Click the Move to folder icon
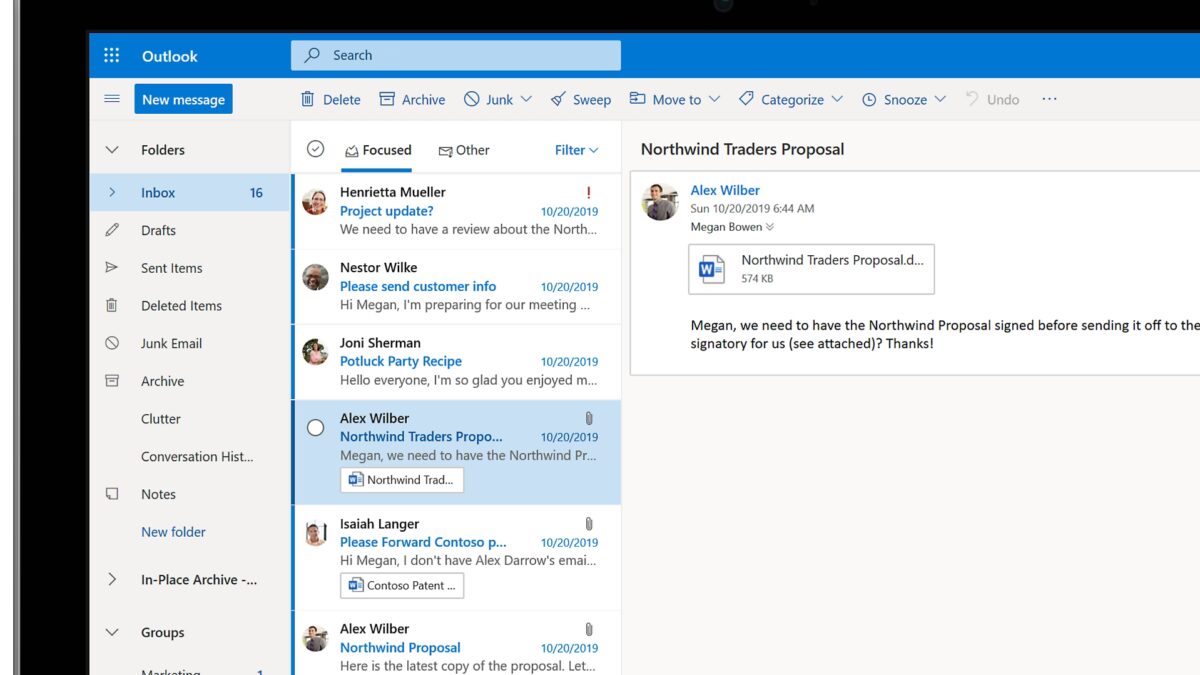This screenshot has width=1200, height=675. (637, 99)
